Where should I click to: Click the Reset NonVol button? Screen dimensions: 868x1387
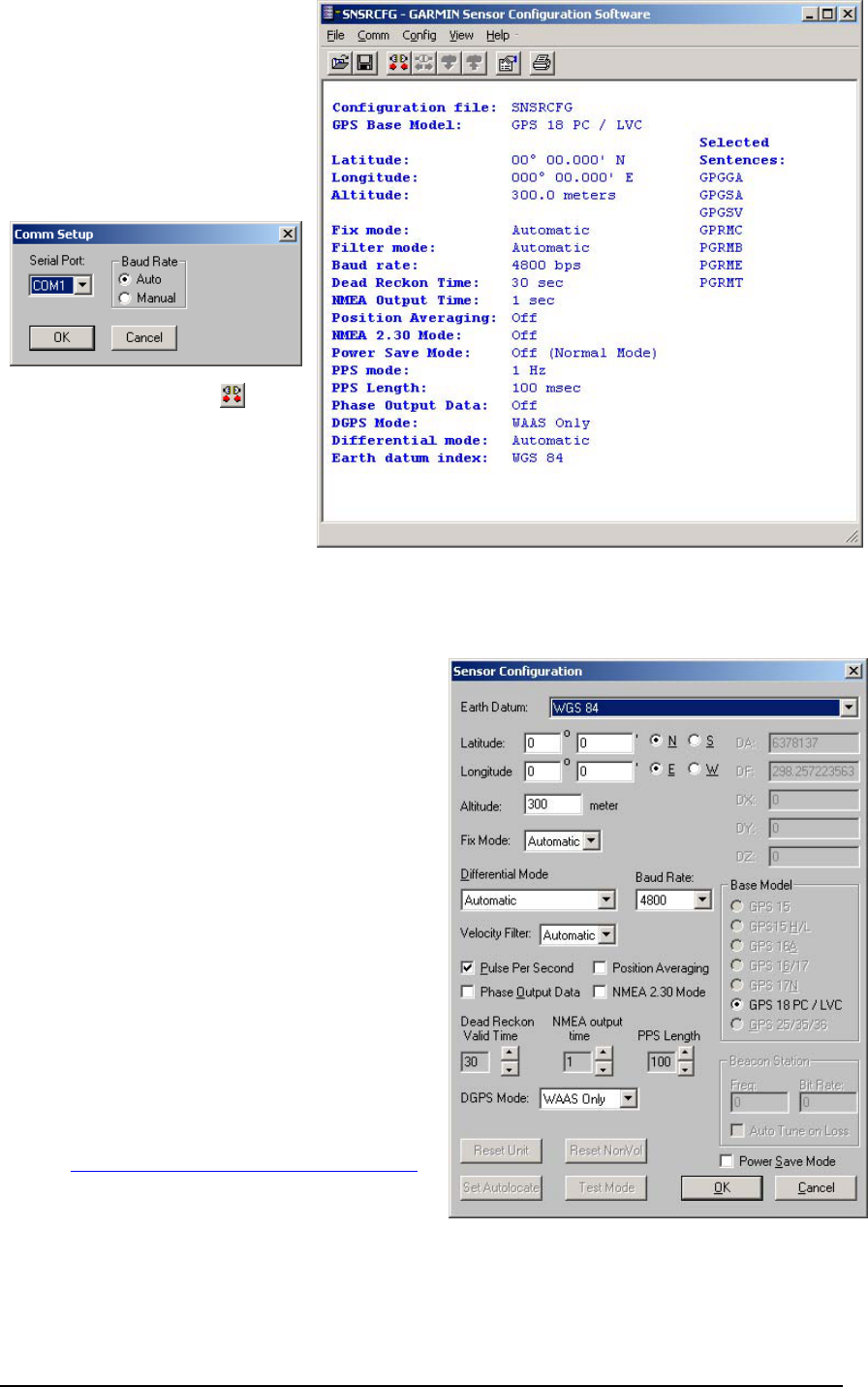point(605,1151)
